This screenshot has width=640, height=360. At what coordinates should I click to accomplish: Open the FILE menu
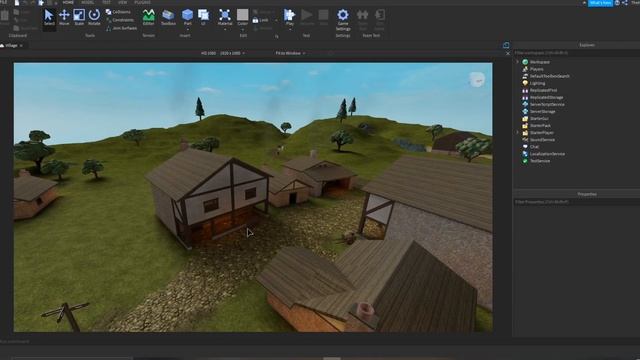pyautogui.click(x=4, y=2)
